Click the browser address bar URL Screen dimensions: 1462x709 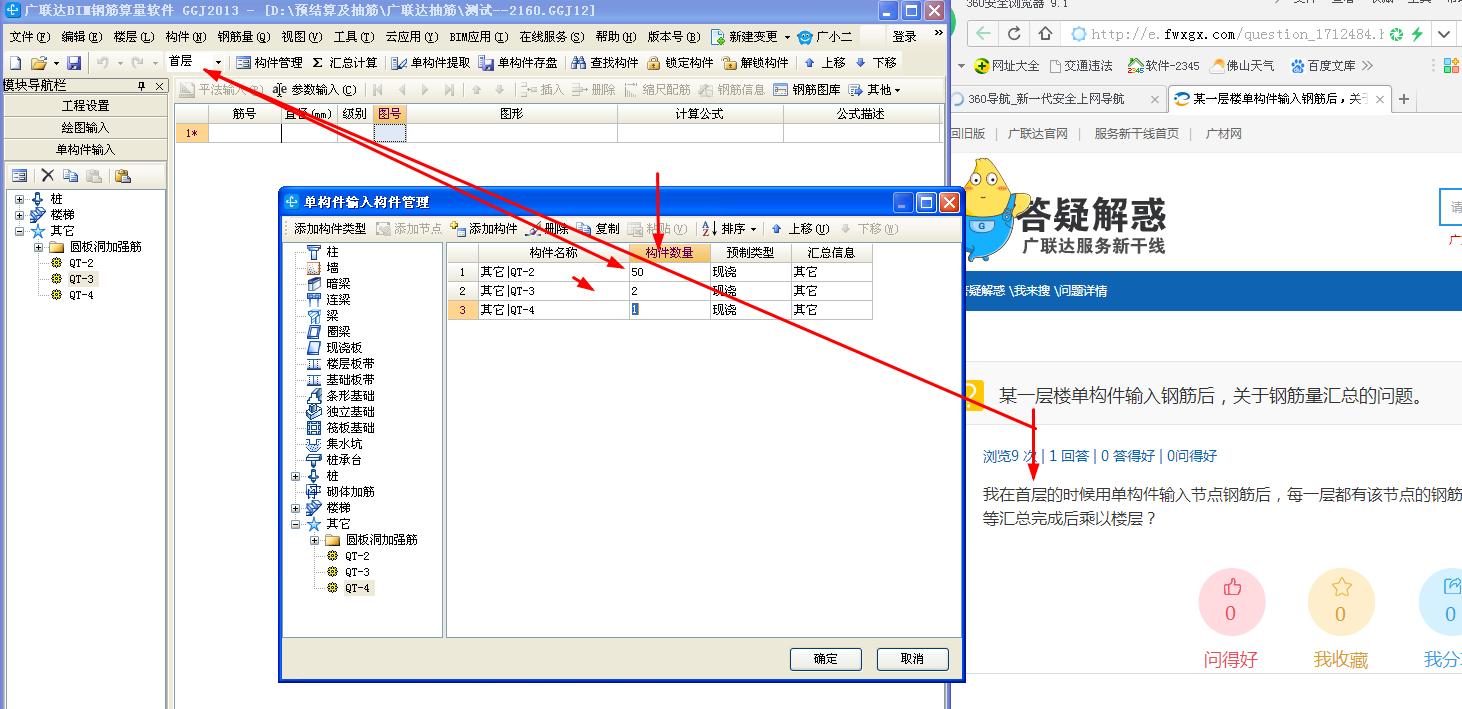tap(1237, 34)
